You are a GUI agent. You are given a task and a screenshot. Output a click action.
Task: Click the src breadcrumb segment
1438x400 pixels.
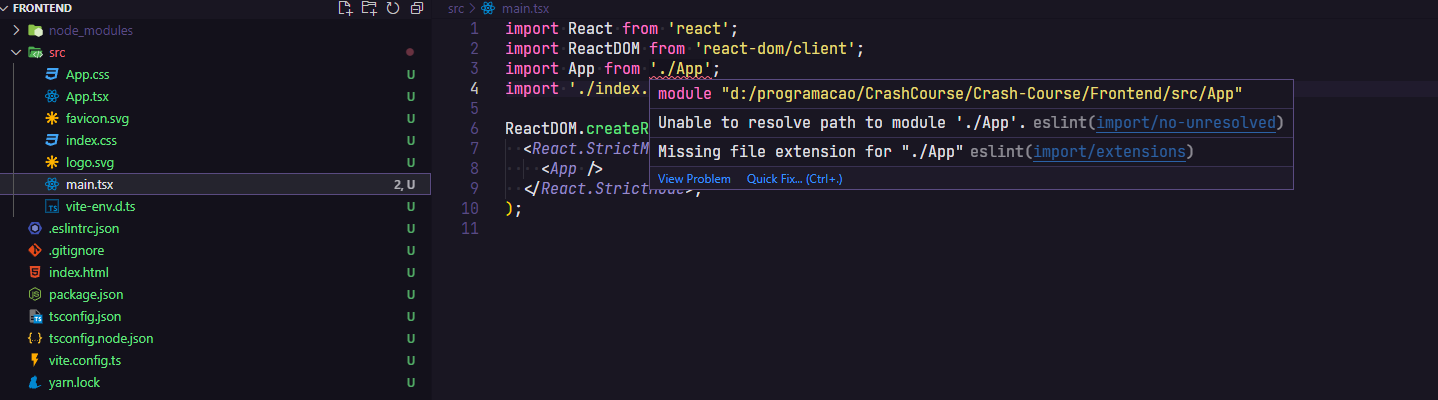(456, 8)
